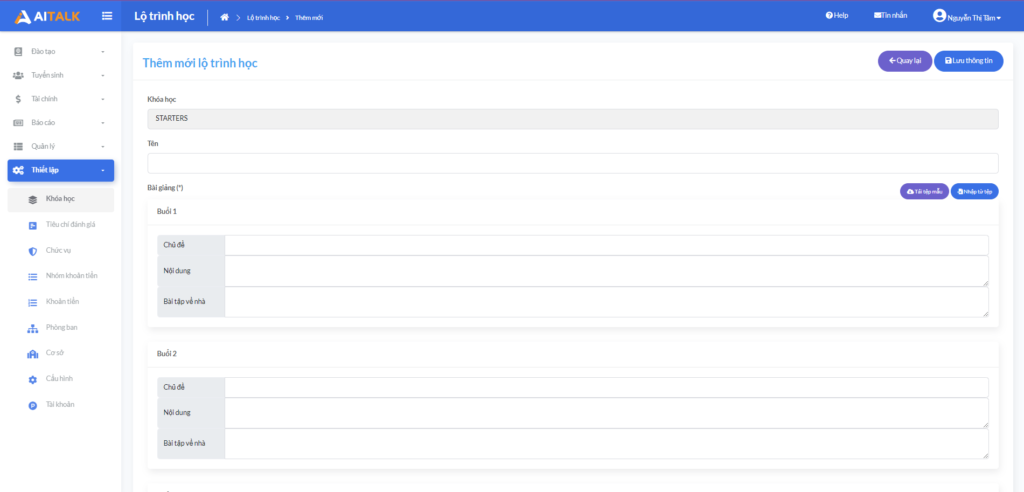Open Help from the top bar

pos(836,16)
